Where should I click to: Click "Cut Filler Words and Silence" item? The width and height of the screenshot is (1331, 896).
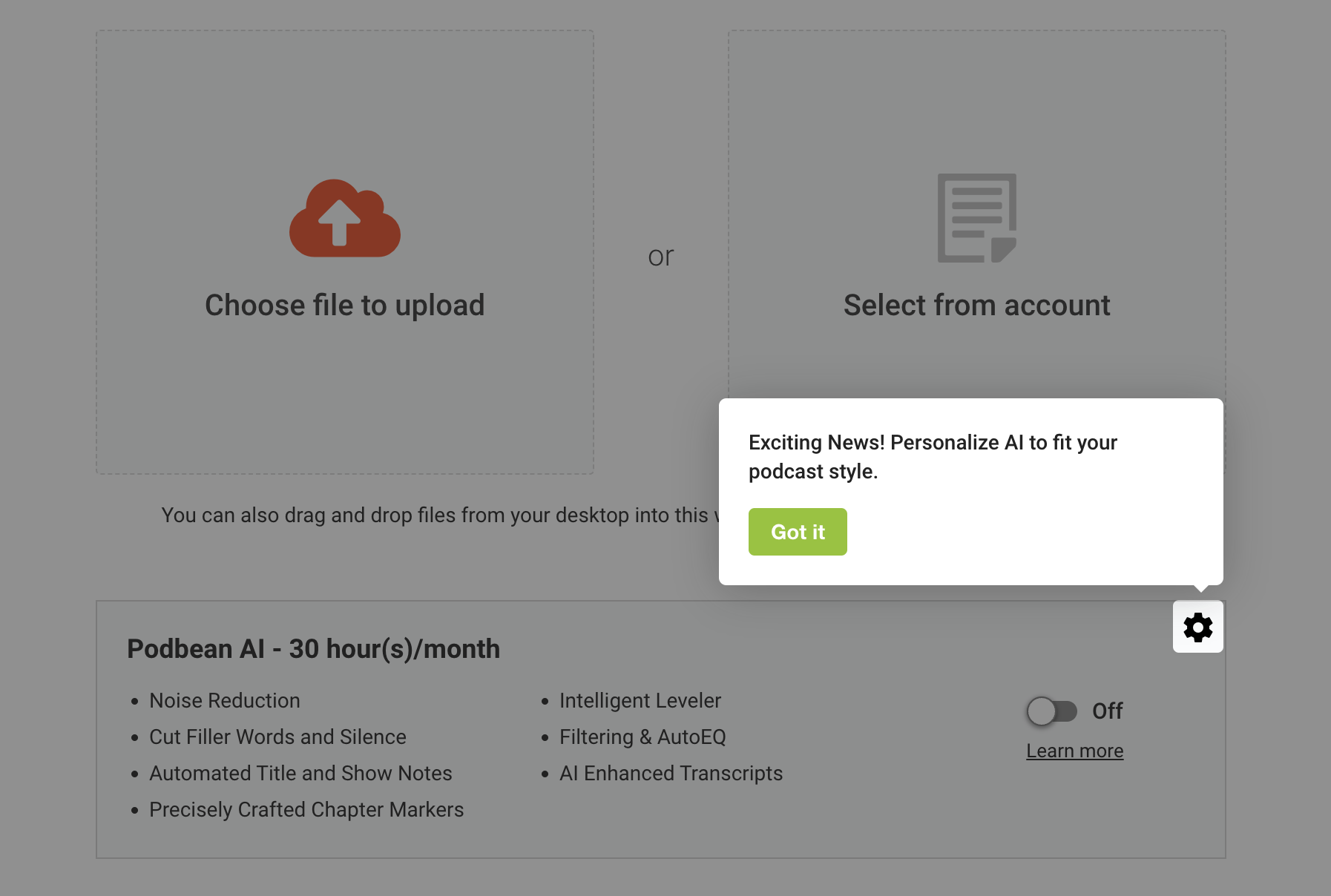[x=277, y=737]
